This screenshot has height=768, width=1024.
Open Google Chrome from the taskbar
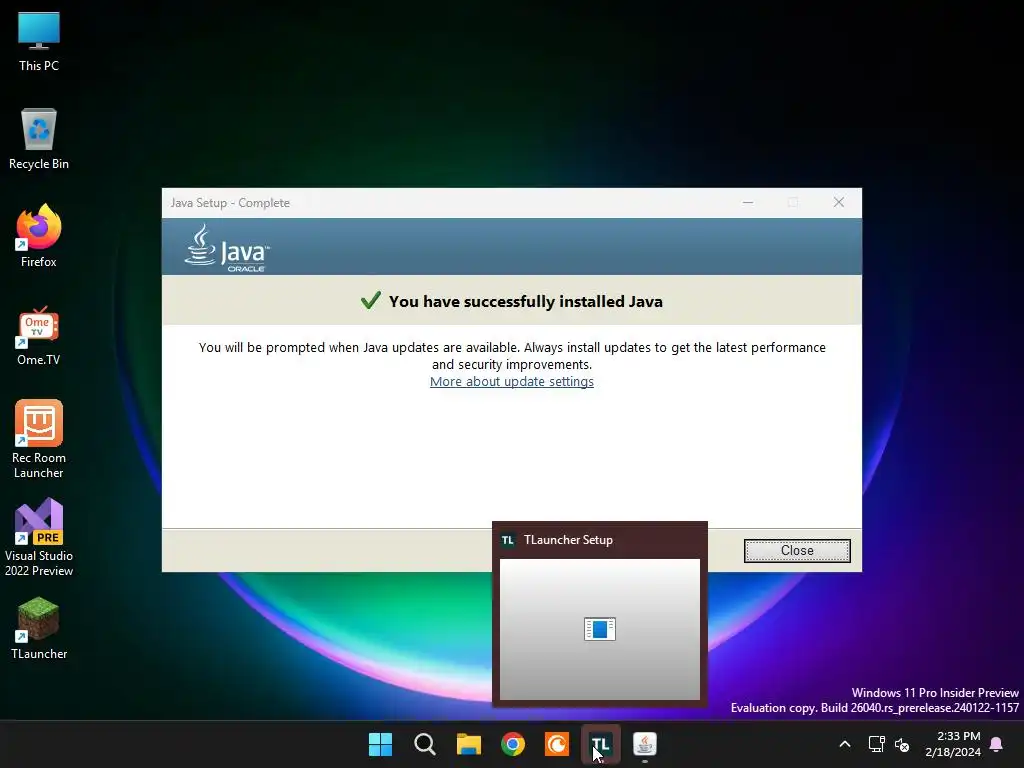pyautogui.click(x=513, y=744)
